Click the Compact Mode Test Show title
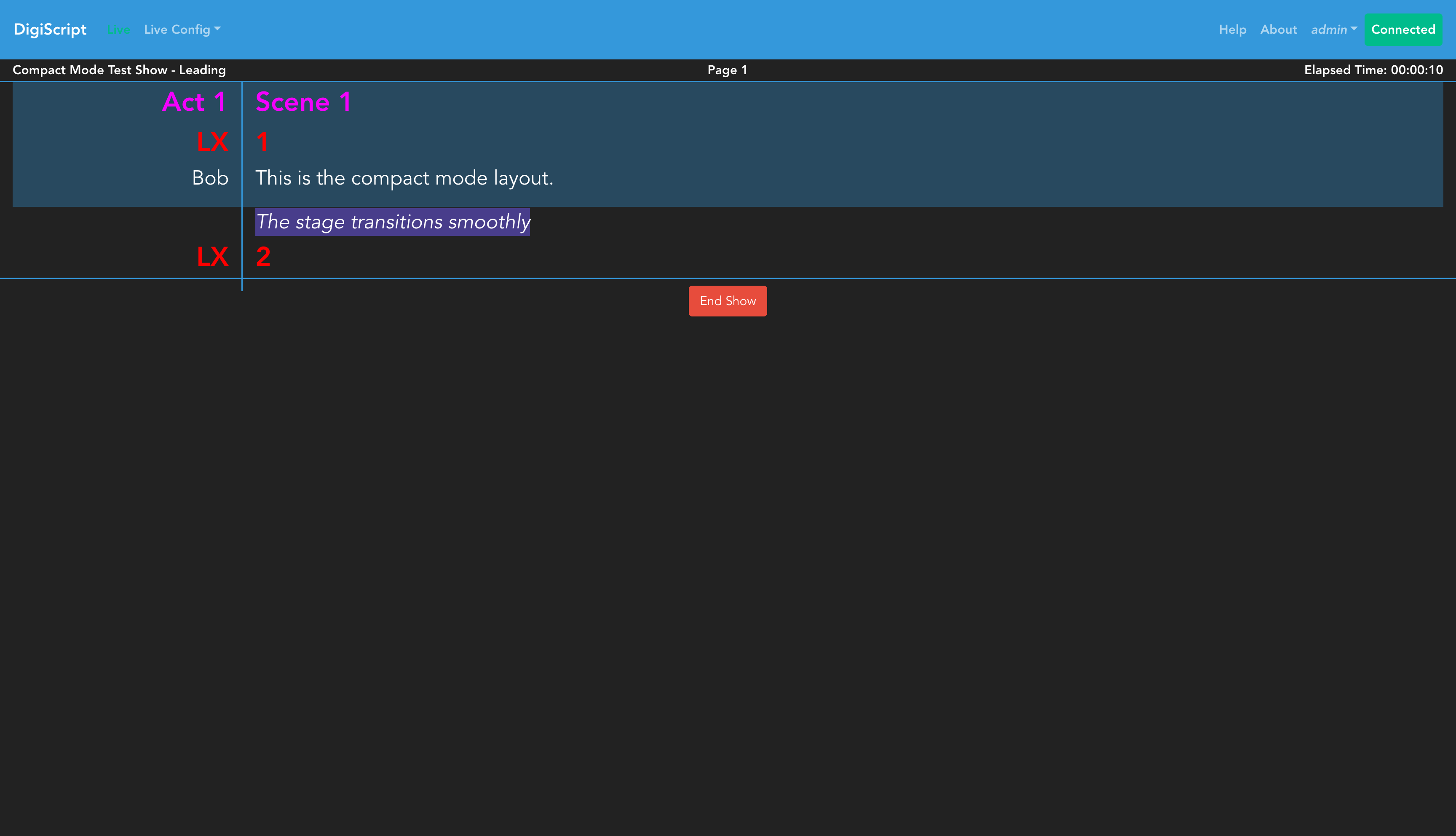1456x836 pixels. point(119,70)
